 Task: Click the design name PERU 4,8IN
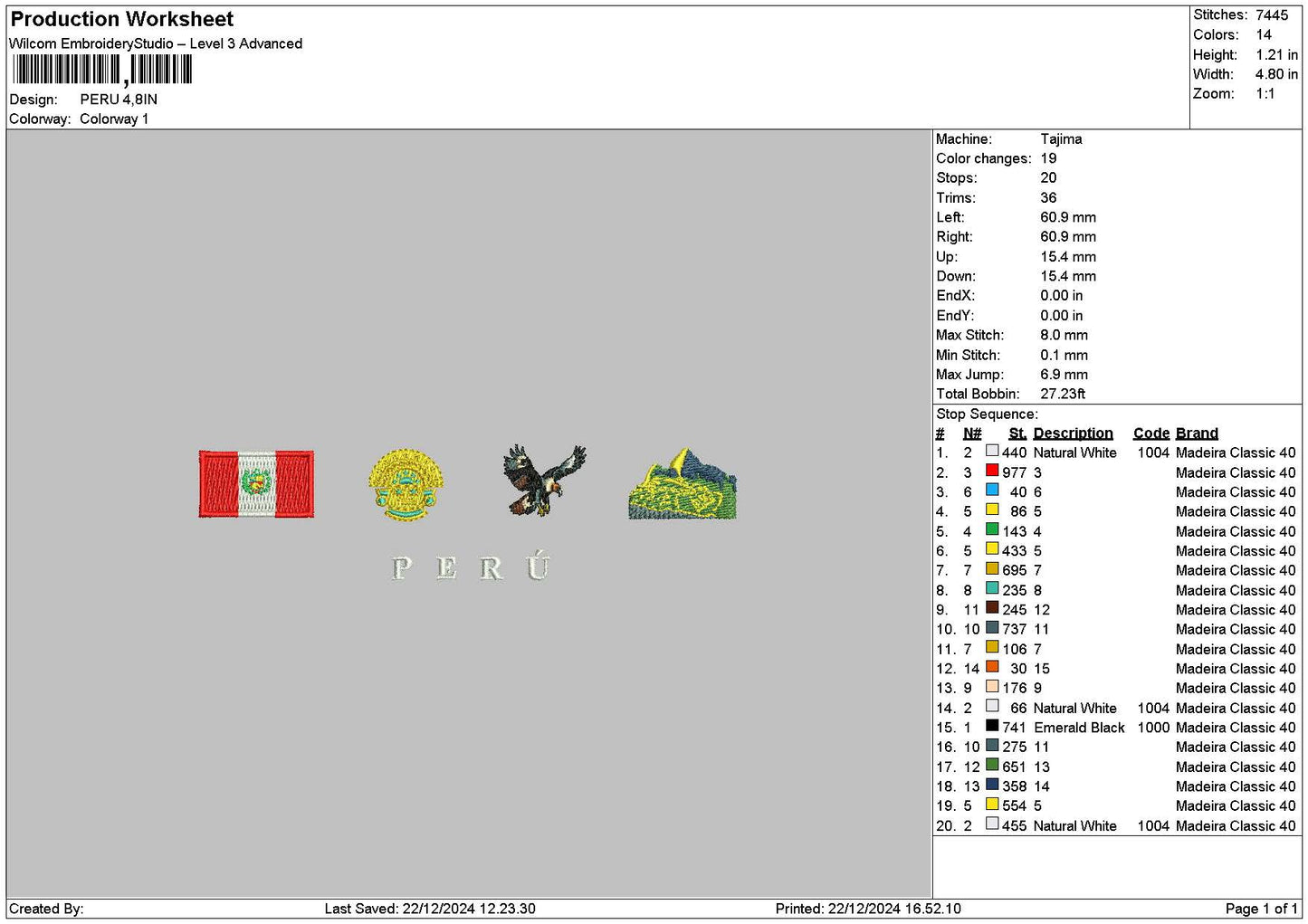(119, 100)
